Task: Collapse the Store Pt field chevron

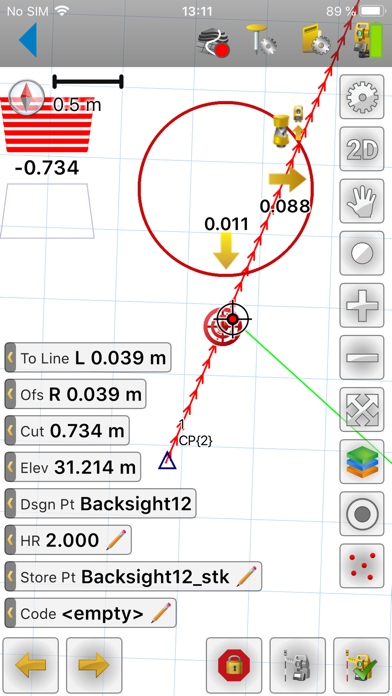Action: (10, 577)
